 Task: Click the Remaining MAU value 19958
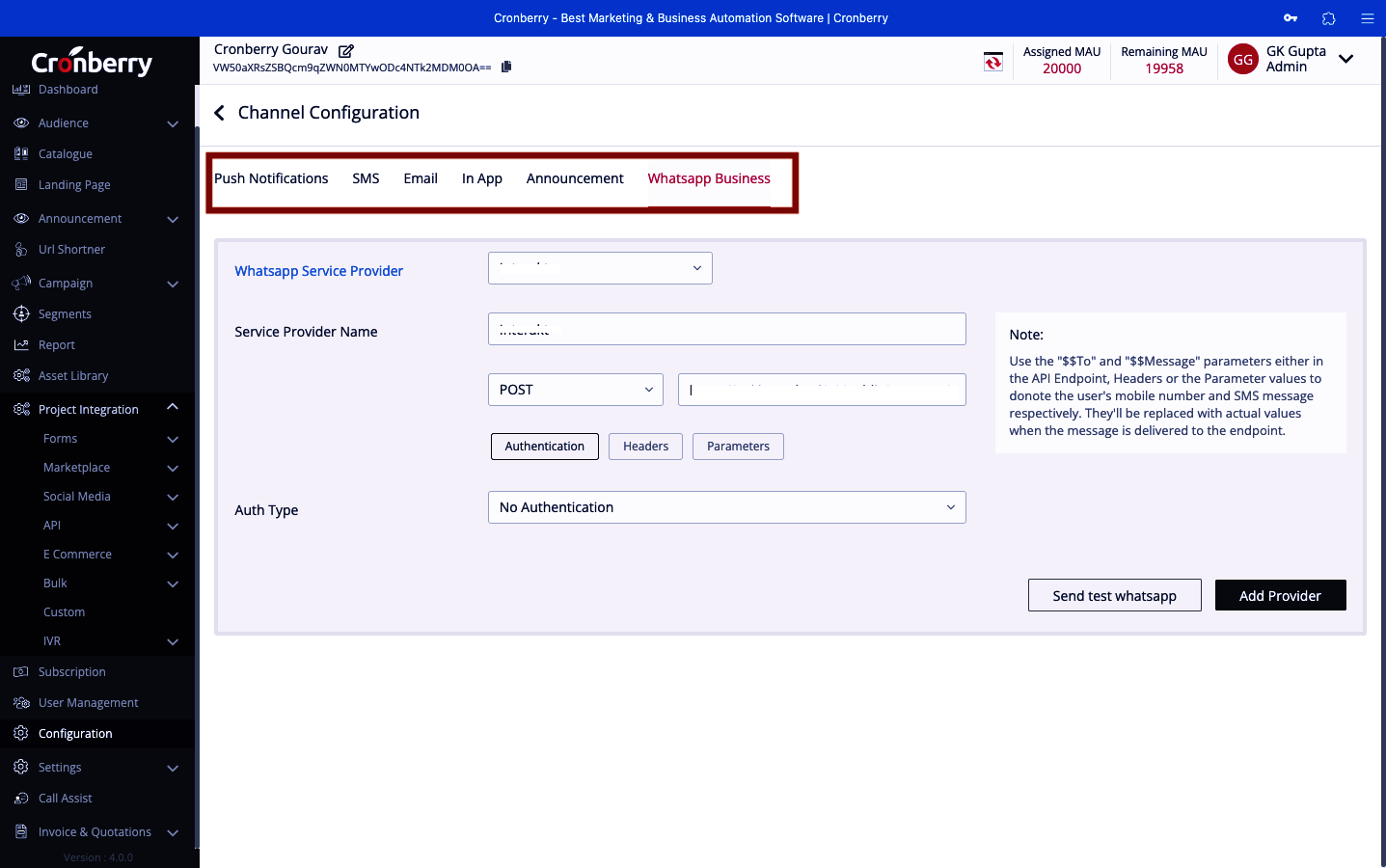(1164, 68)
